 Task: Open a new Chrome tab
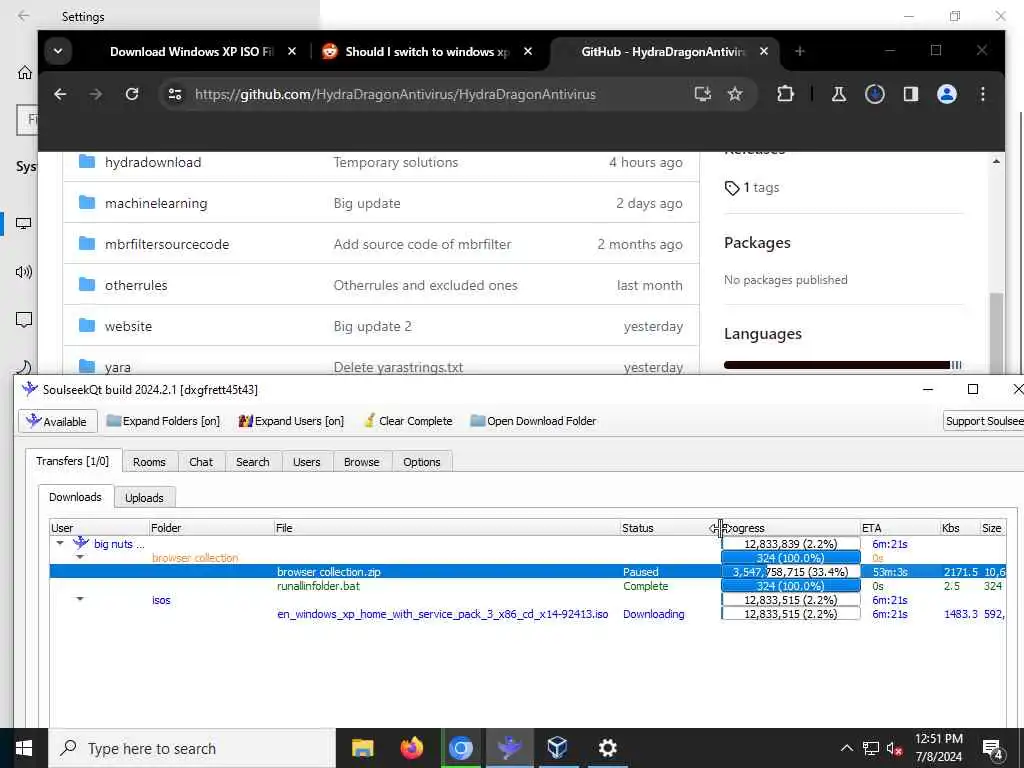(799, 52)
